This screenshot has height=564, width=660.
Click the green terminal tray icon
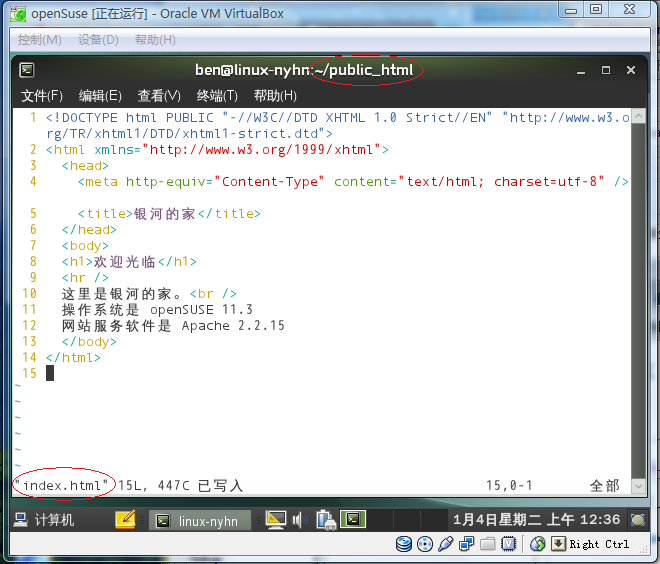click(353, 520)
